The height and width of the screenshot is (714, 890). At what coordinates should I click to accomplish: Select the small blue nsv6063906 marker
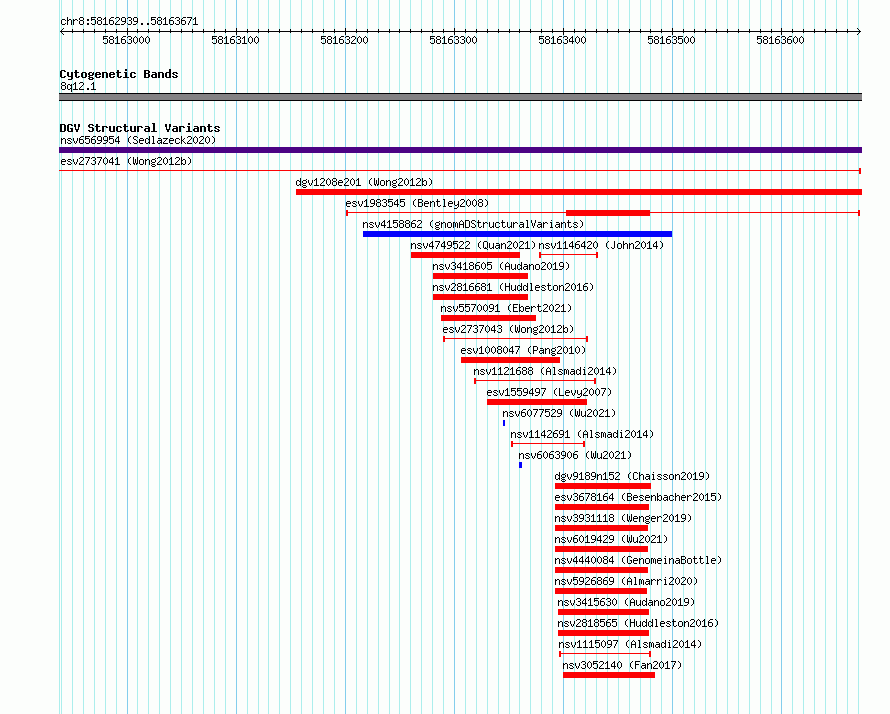coord(520,465)
